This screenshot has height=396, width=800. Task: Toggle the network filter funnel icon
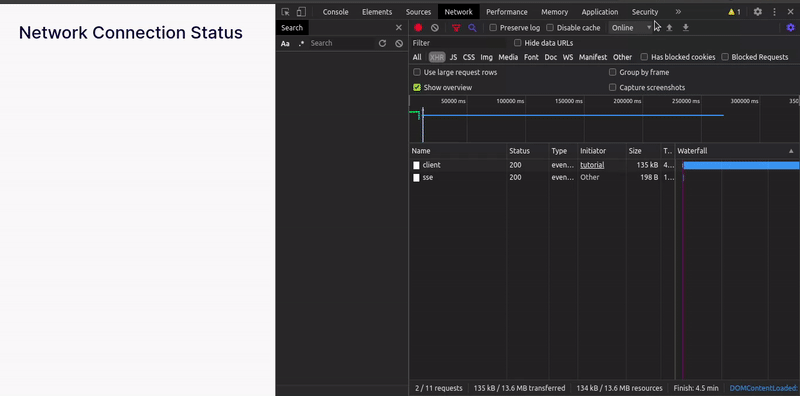pos(456,28)
